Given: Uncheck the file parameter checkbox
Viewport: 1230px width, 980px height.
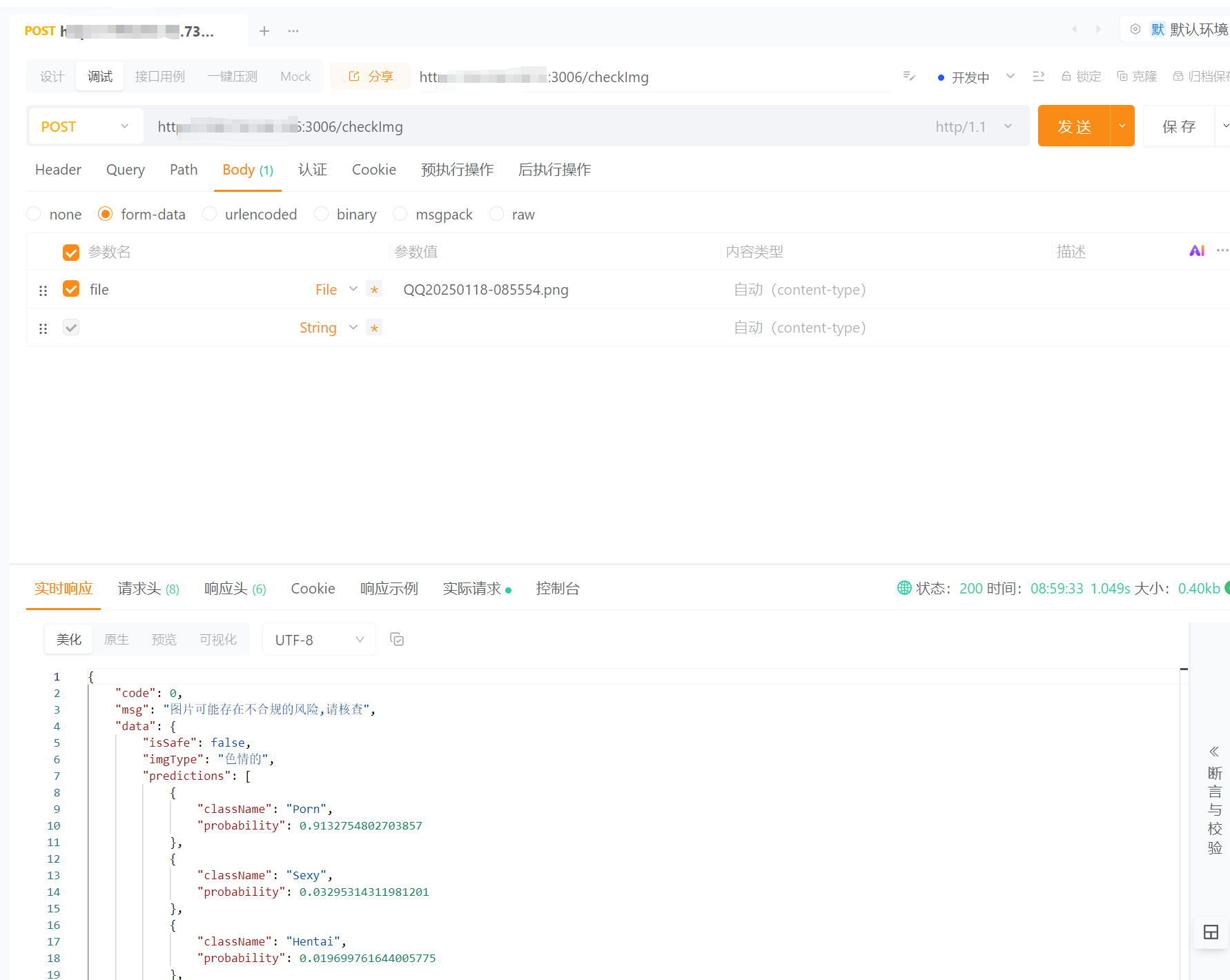Looking at the screenshot, I should pyautogui.click(x=71, y=288).
